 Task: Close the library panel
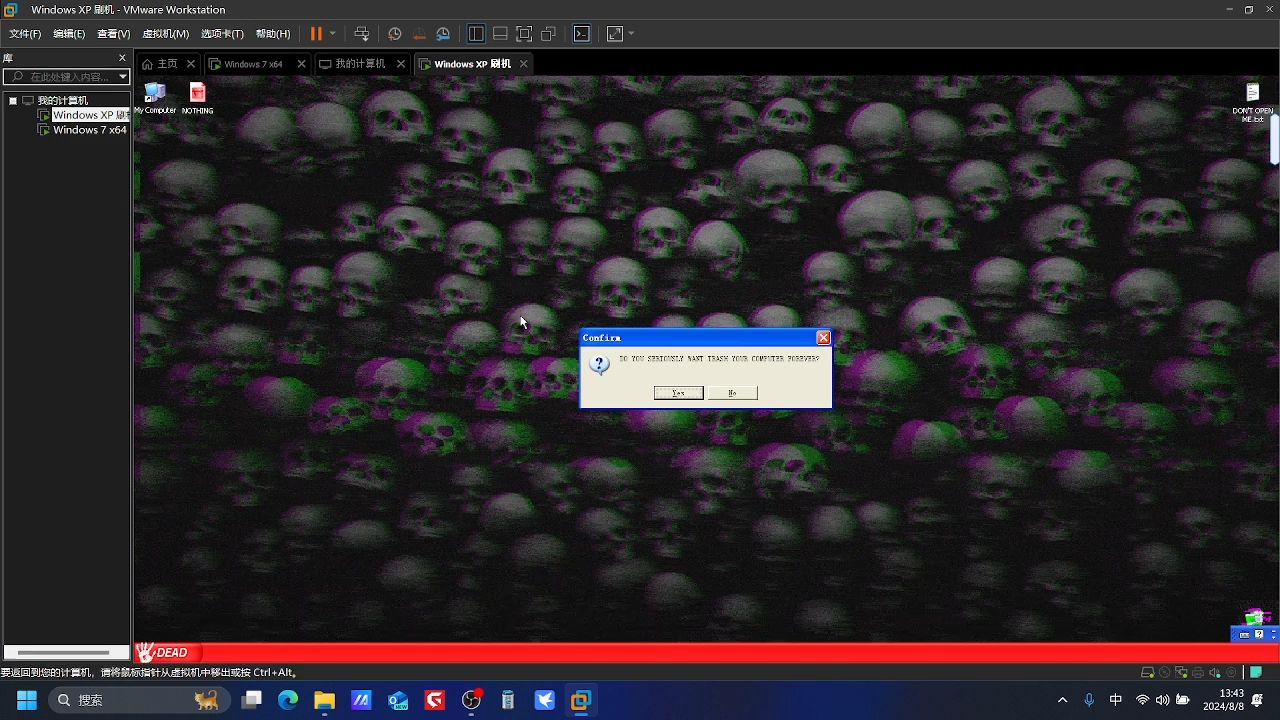pos(123,58)
